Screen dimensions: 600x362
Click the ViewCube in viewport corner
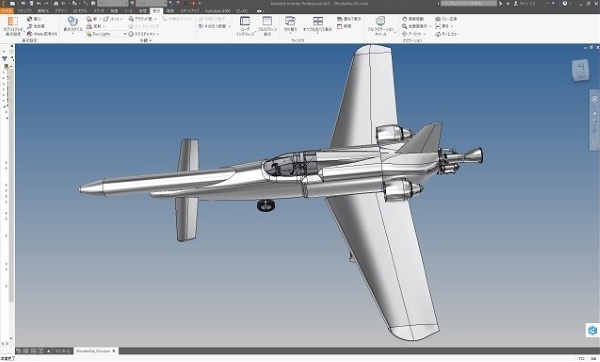point(580,70)
